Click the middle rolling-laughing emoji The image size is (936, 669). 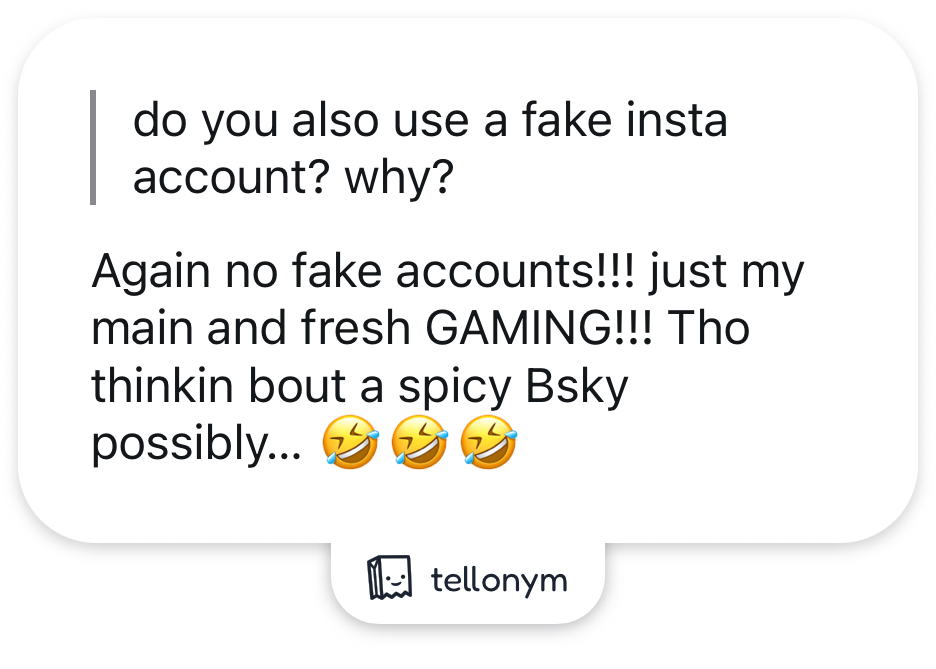[419, 445]
